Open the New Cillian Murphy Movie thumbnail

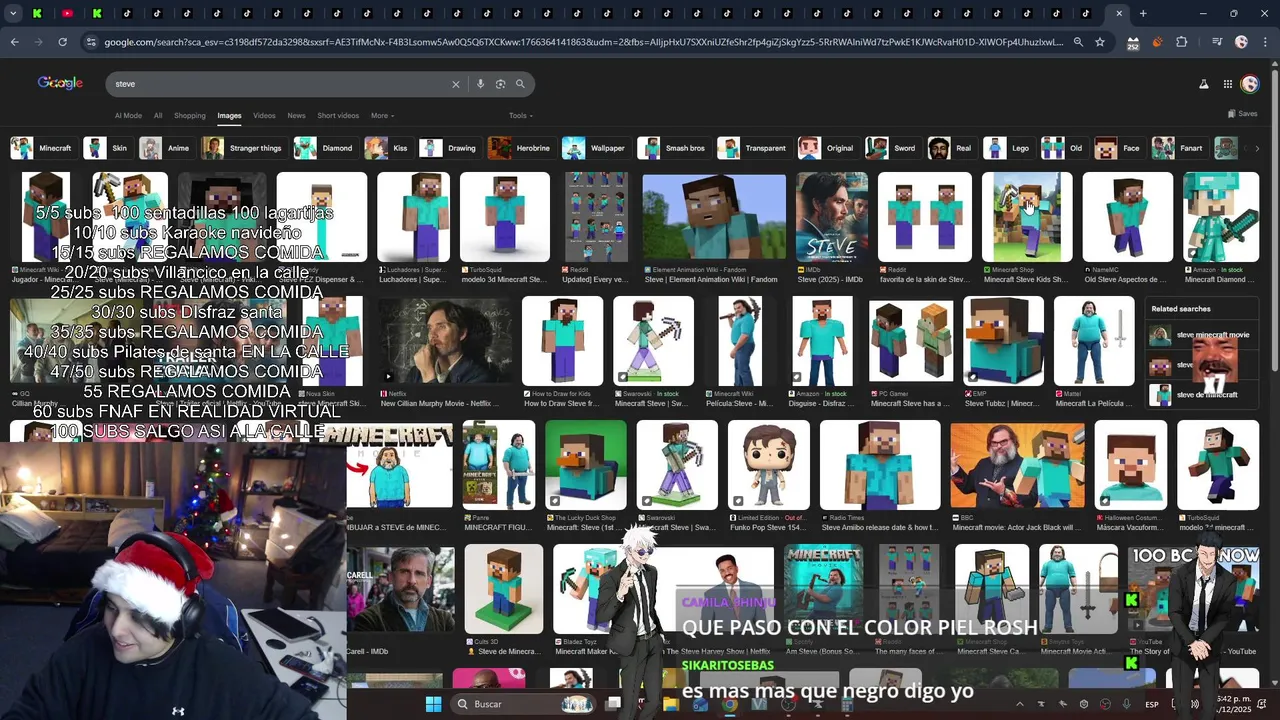pyautogui.click(x=445, y=341)
